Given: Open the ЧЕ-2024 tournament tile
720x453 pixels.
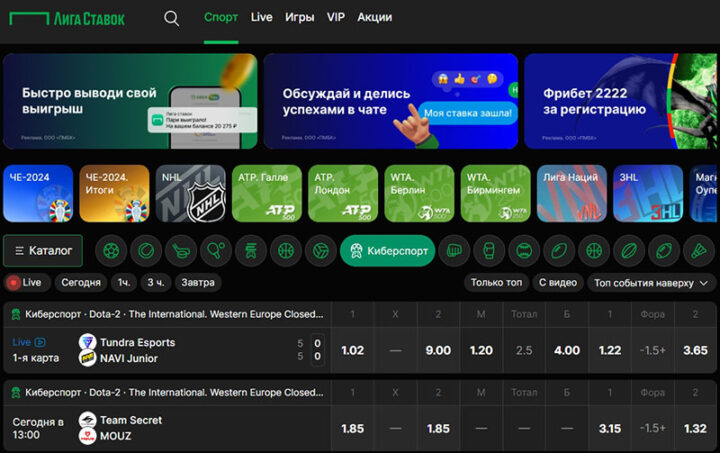Looking at the screenshot, I should click(x=38, y=193).
